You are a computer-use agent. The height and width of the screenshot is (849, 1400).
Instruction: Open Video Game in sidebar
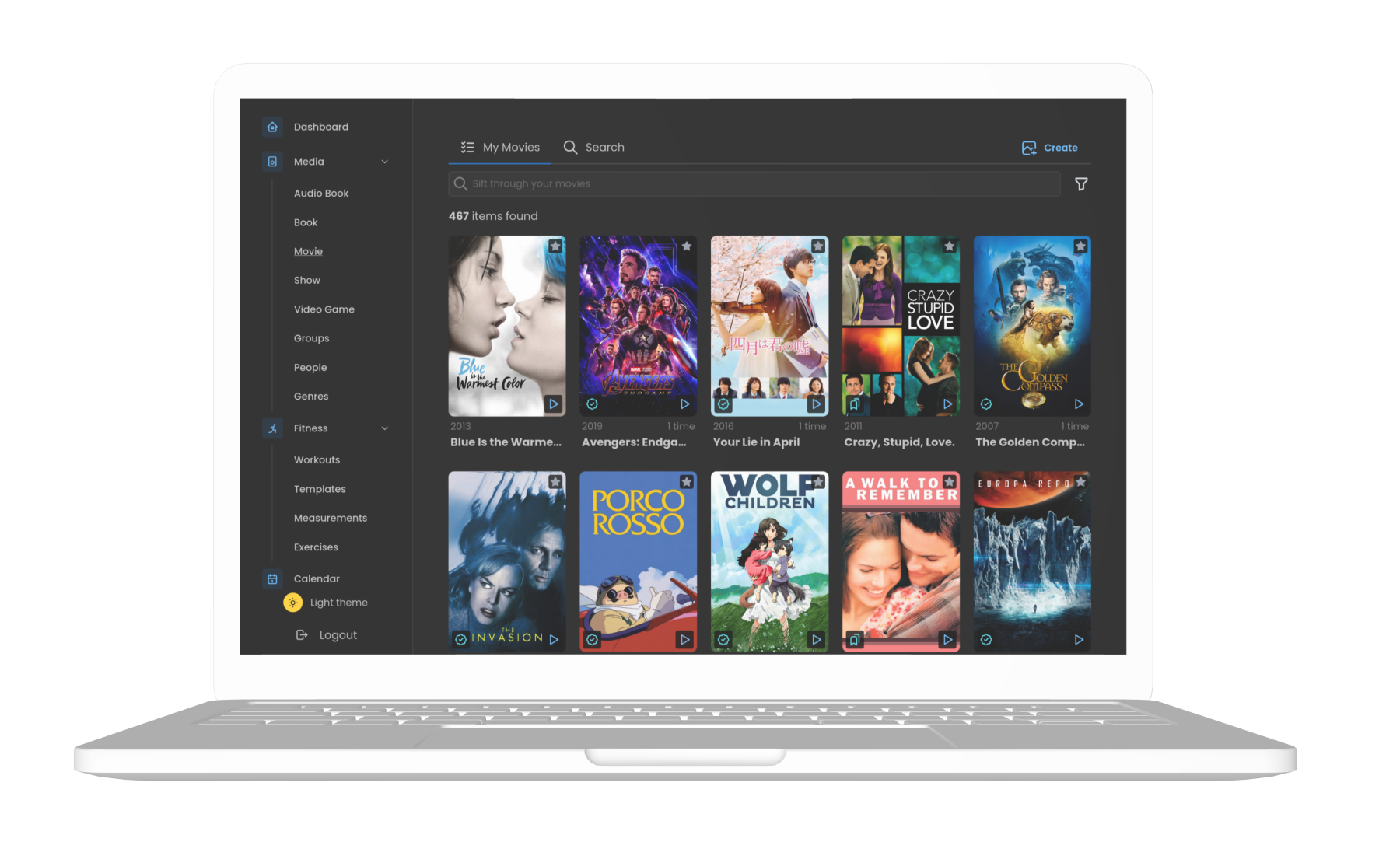tap(324, 309)
